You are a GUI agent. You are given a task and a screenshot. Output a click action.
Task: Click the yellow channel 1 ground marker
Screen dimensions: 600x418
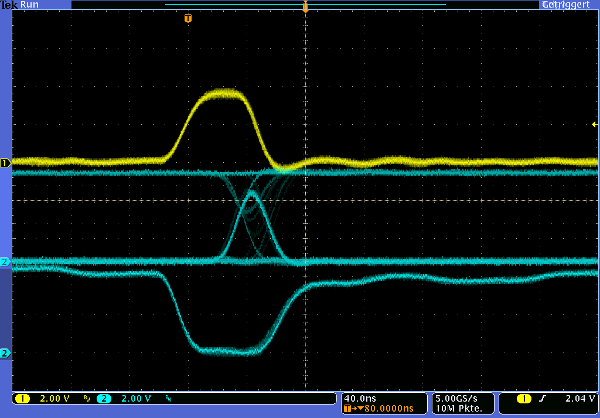(x=4, y=162)
